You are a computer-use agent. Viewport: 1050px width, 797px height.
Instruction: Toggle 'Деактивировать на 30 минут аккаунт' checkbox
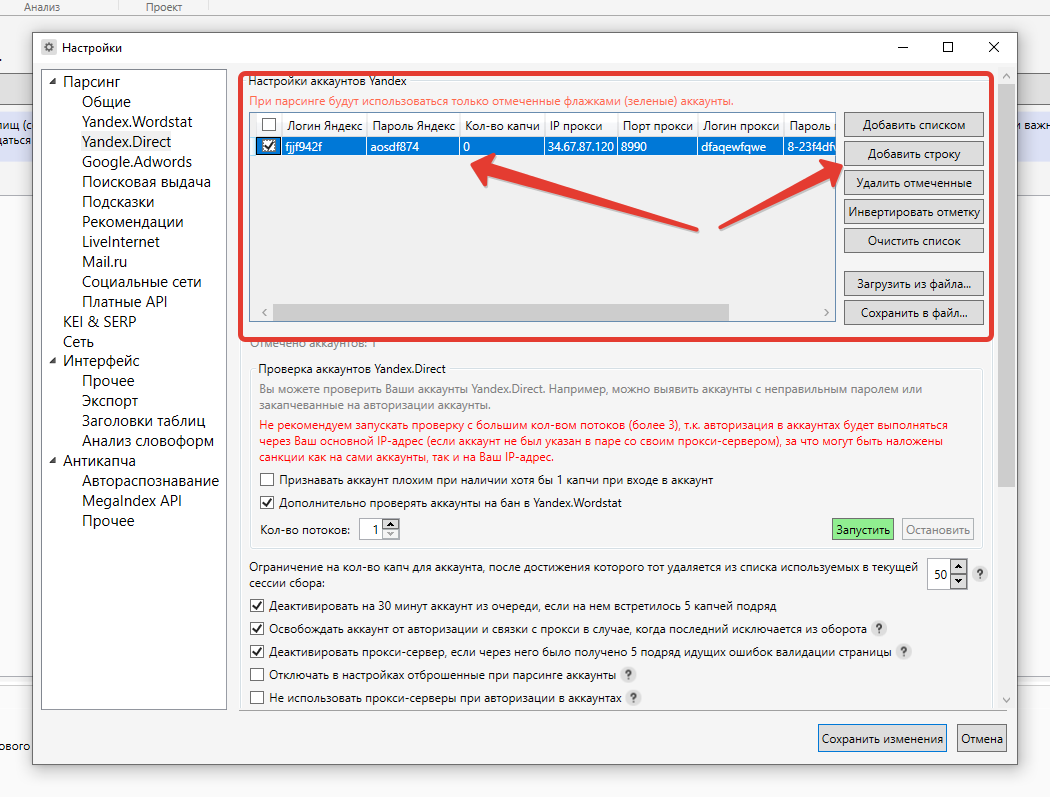coord(256,606)
